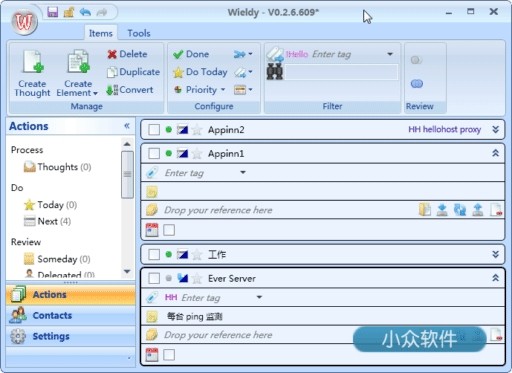Screen dimensions: 512x373
Task: Click the tag filter icon in Filter group
Action: [x=275, y=54]
